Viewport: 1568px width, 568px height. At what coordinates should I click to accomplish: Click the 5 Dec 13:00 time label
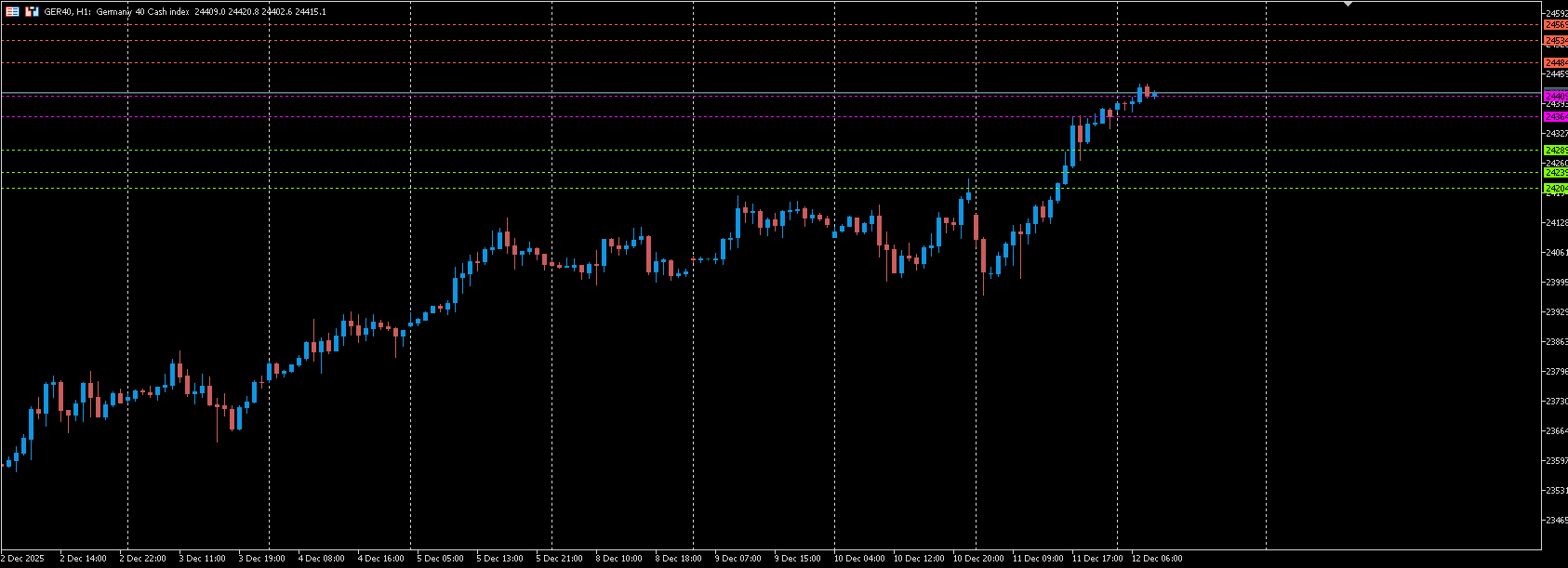point(499,559)
